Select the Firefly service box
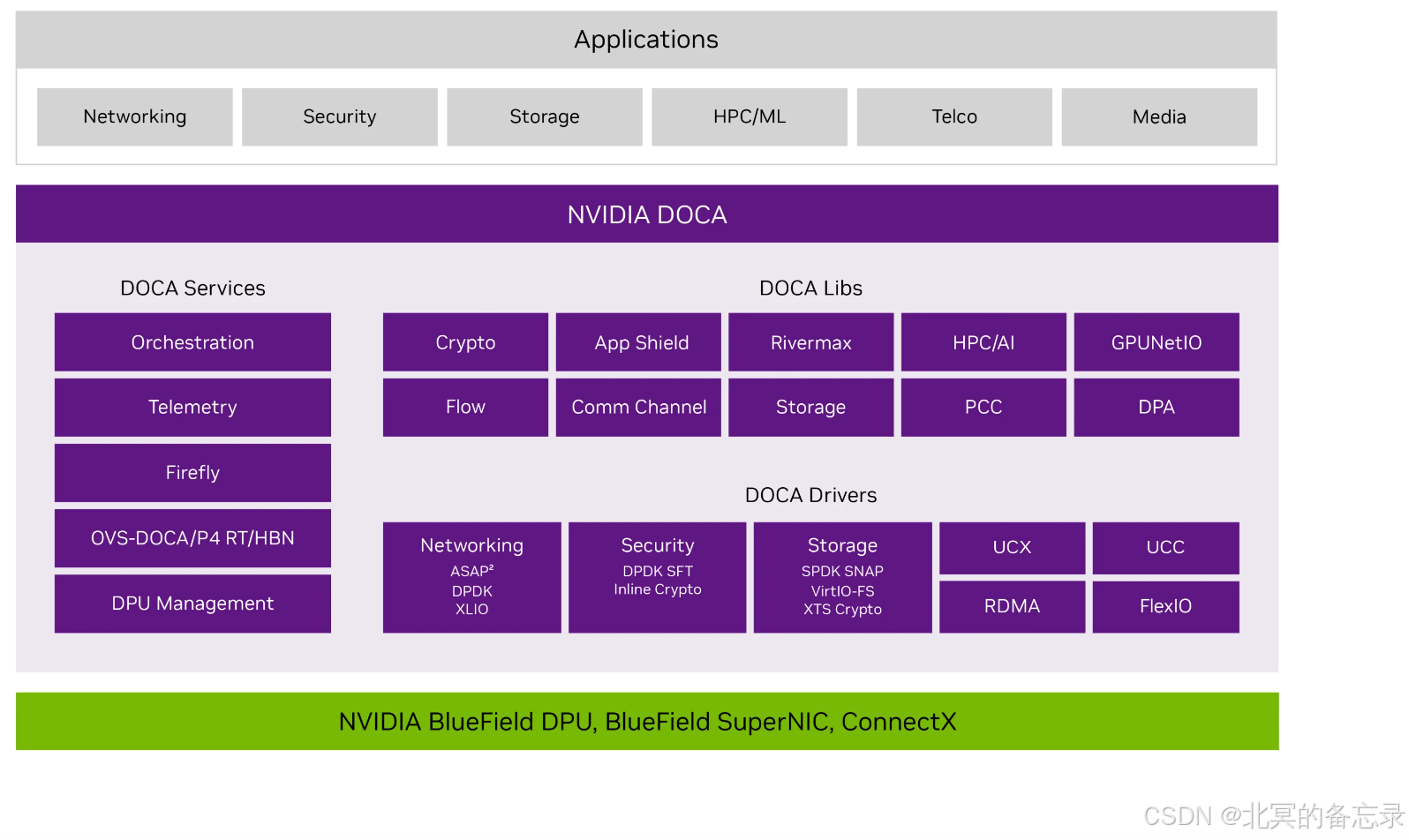 coord(192,473)
